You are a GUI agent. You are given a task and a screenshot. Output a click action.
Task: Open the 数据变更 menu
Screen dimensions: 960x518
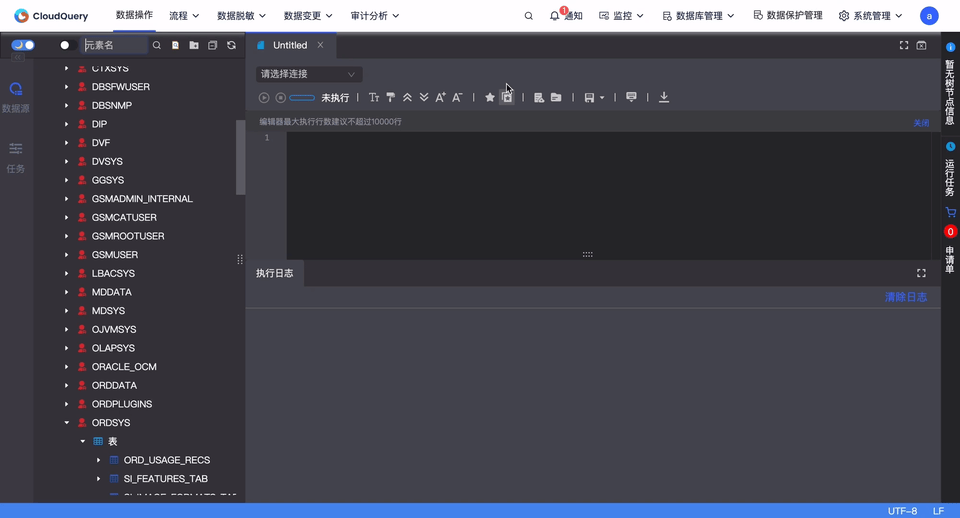tap(308, 16)
